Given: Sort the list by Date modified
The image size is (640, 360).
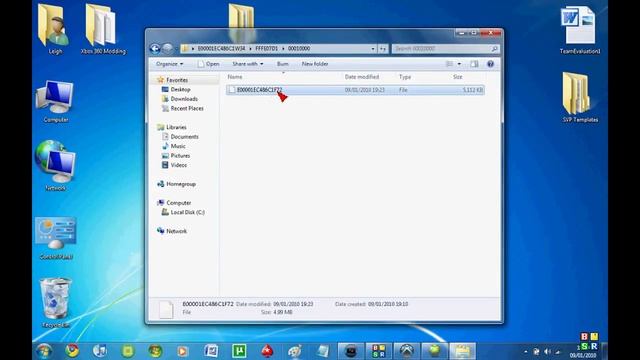Looking at the screenshot, I should pyautogui.click(x=362, y=77).
